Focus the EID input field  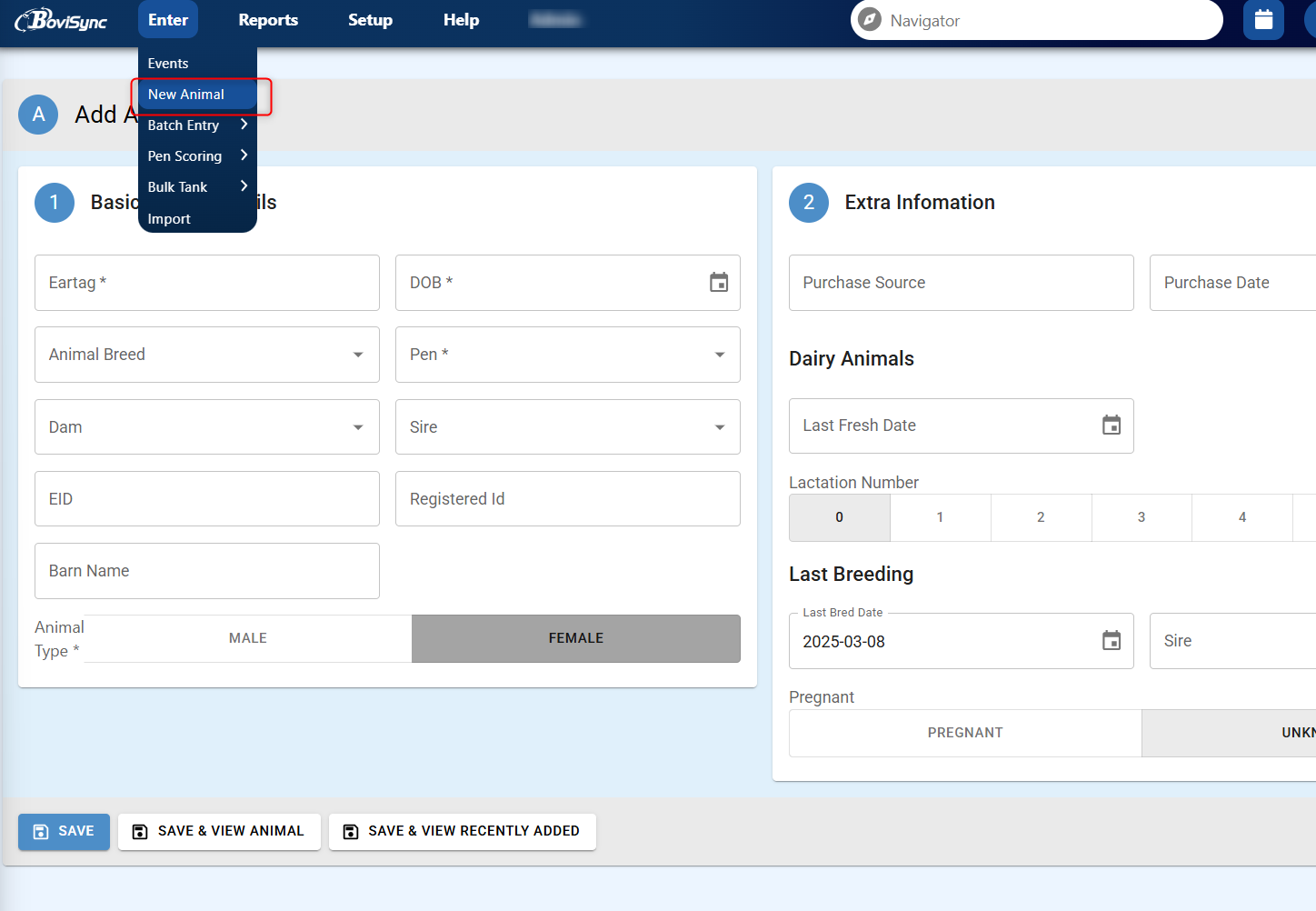click(x=207, y=499)
